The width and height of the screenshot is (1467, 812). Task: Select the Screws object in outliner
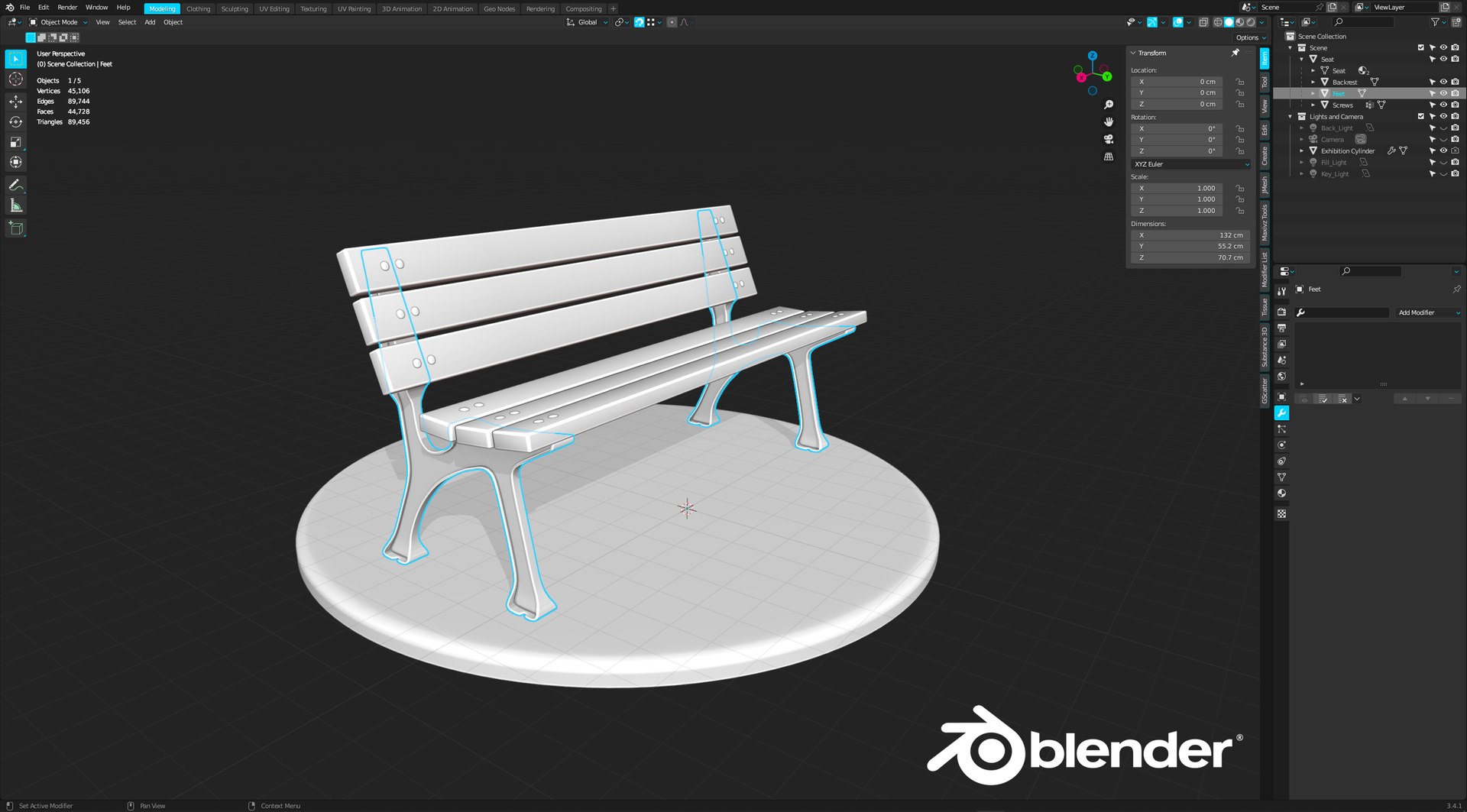pyautogui.click(x=1342, y=105)
